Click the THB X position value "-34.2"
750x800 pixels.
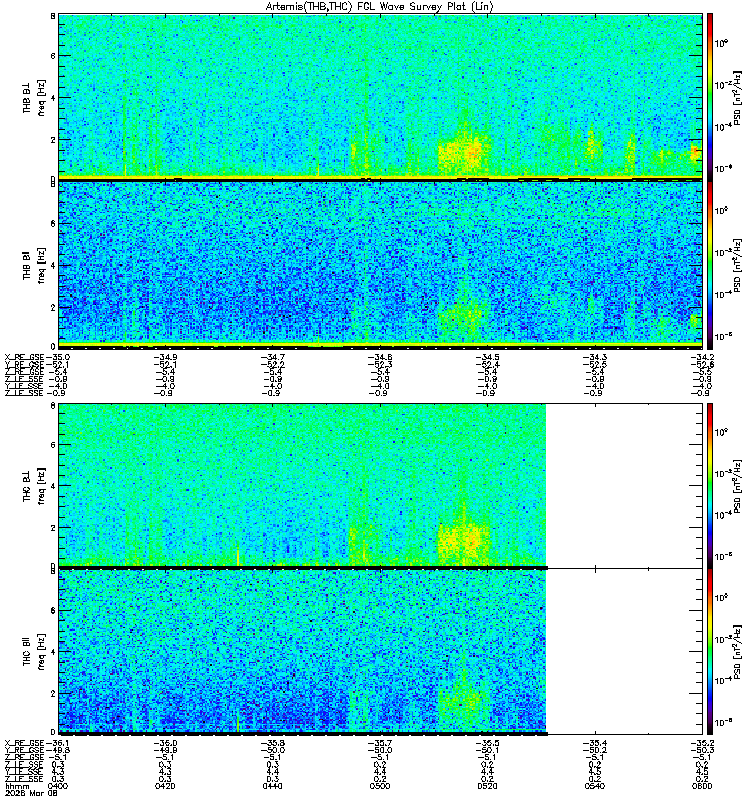[702, 357]
